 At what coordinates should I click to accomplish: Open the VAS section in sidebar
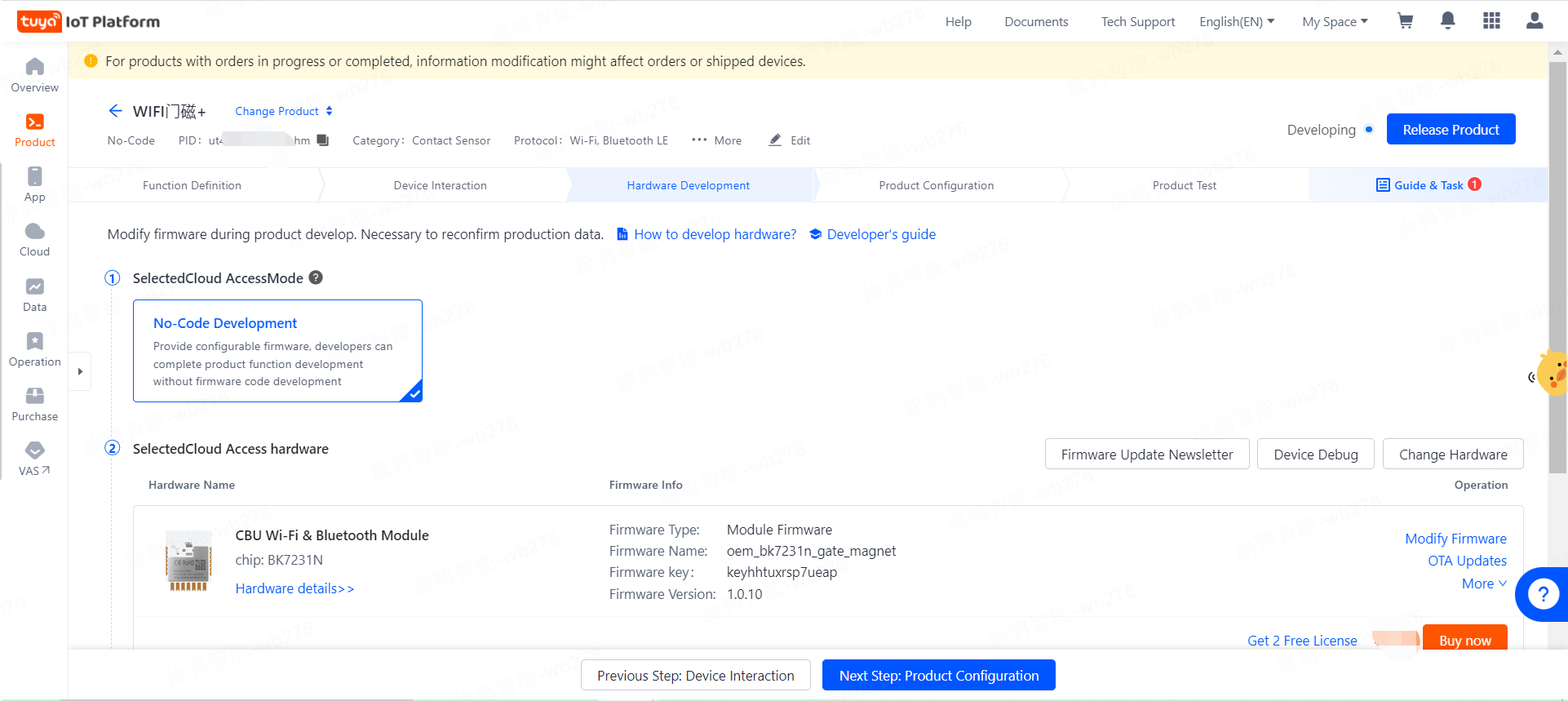pyautogui.click(x=34, y=459)
